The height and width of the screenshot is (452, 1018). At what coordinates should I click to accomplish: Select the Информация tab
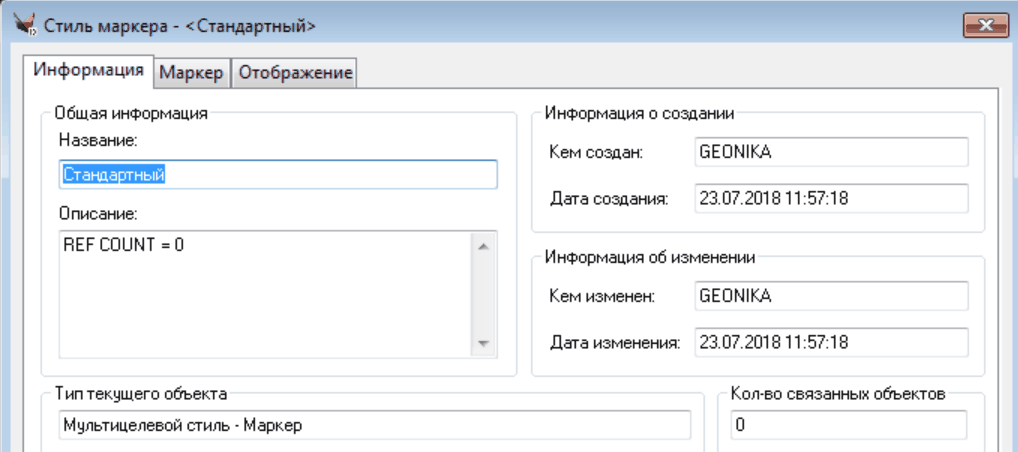tap(88, 71)
